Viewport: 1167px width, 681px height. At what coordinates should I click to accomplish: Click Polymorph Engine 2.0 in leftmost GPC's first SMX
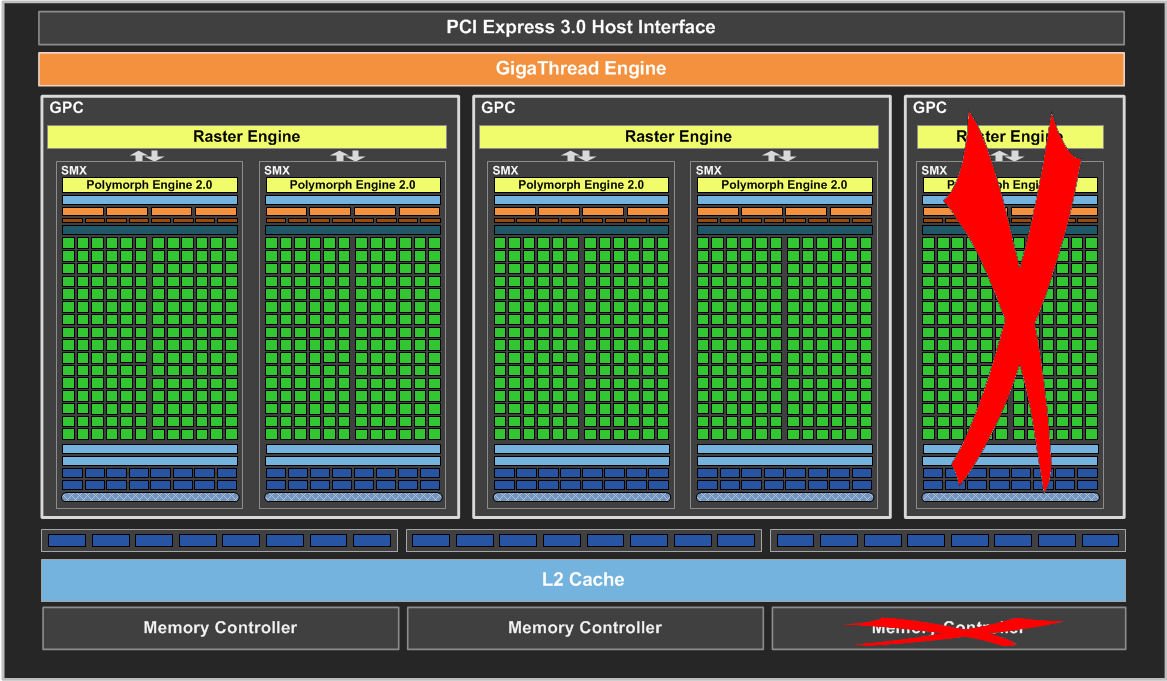point(150,185)
